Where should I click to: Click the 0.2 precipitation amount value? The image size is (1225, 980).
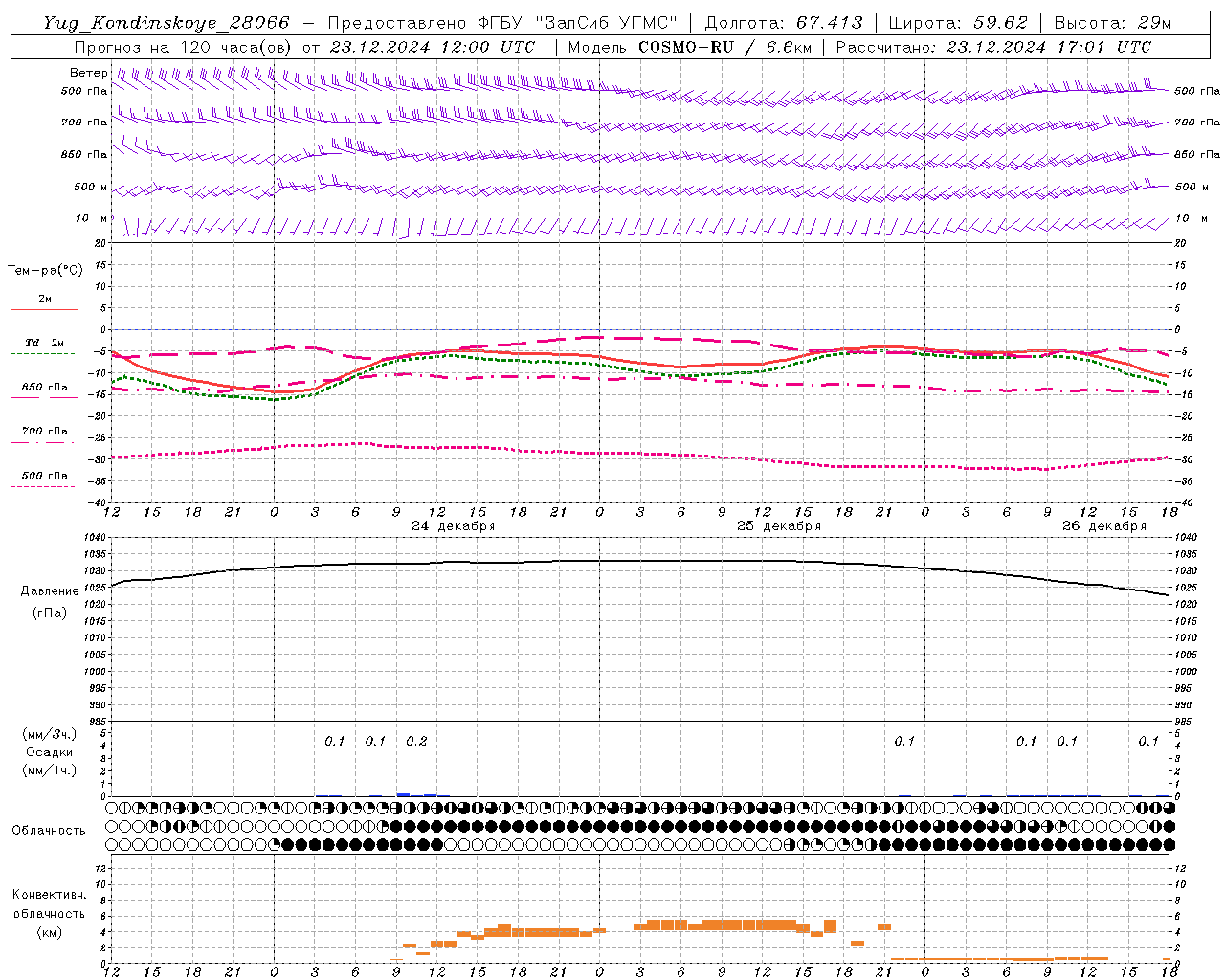pyautogui.click(x=416, y=742)
